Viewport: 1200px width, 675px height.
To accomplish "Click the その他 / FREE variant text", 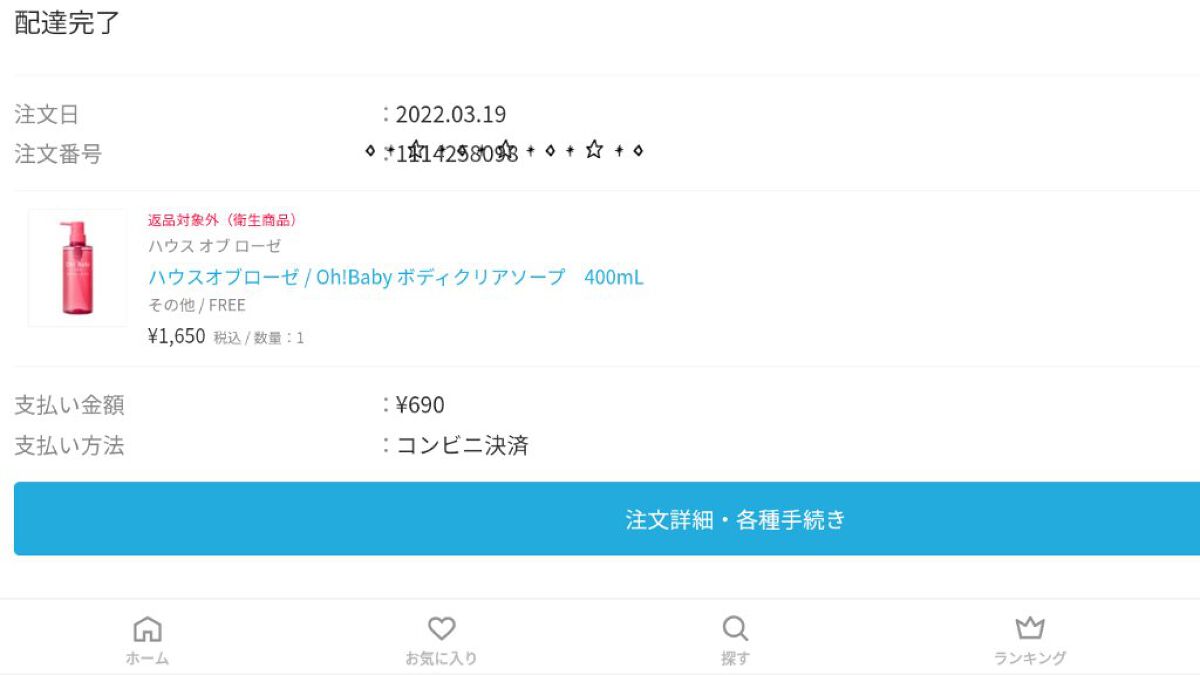I will [x=197, y=305].
